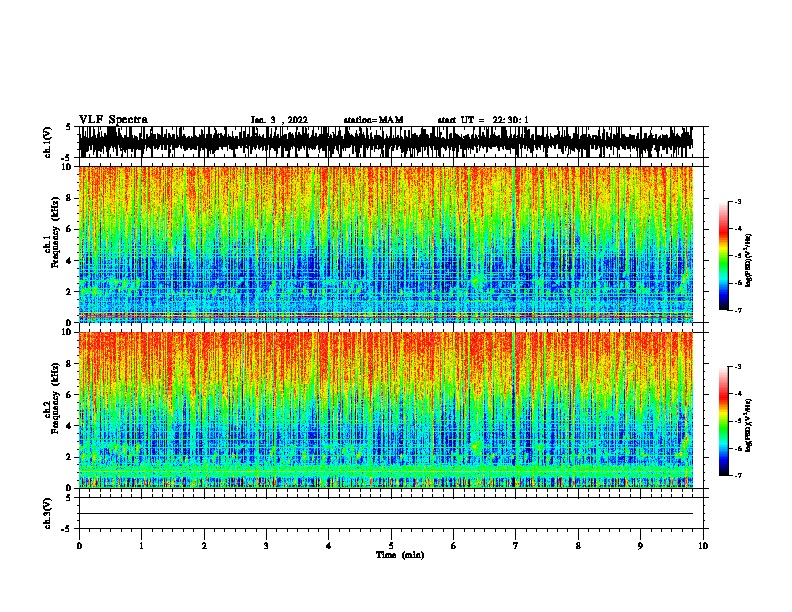Click the time axis tick label "5"
The width and height of the screenshot is (792, 612).
click(391, 546)
